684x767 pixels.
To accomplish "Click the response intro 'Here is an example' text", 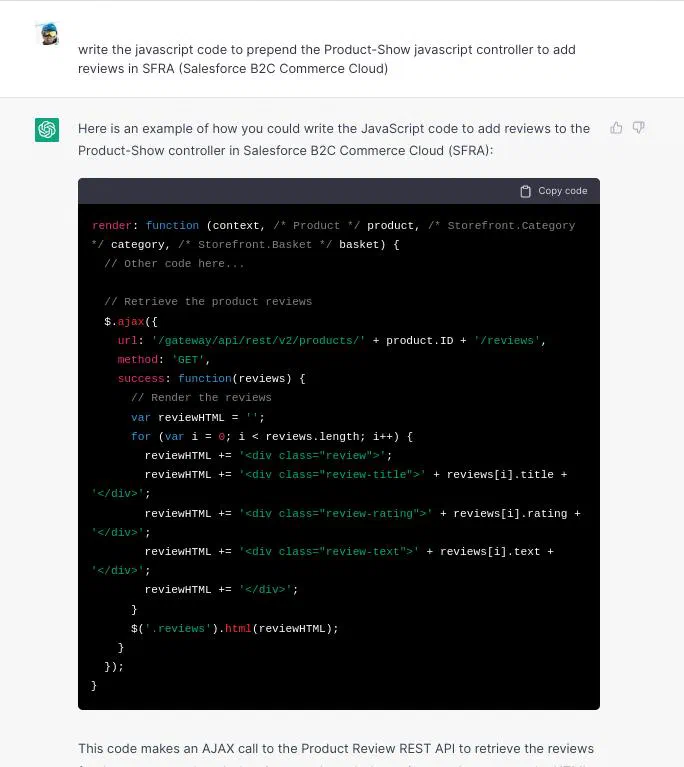I will point(334,139).
